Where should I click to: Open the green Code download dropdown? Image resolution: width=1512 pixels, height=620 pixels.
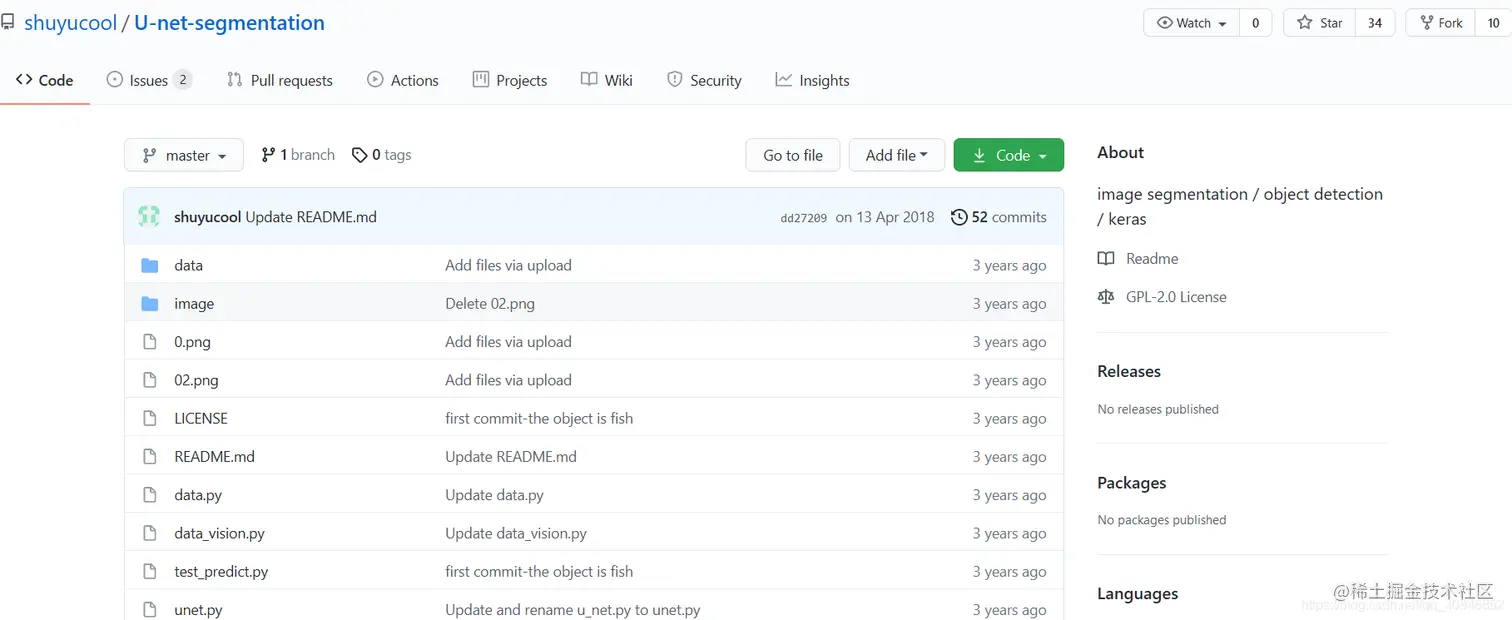point(1009,155)
